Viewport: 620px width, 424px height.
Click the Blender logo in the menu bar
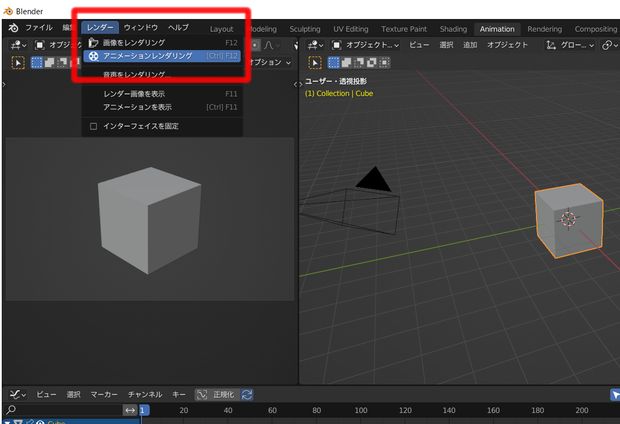click(x=13, y=28)
